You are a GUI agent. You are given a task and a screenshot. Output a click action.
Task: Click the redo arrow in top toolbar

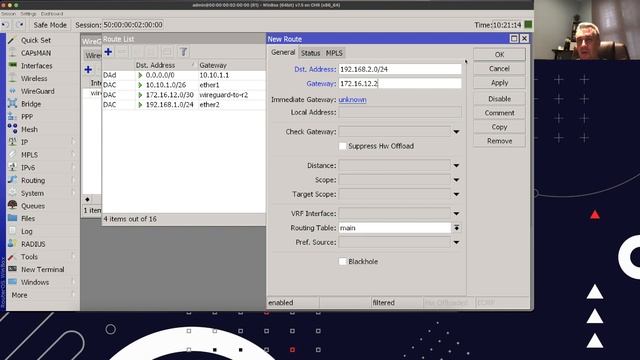(20, 25)
